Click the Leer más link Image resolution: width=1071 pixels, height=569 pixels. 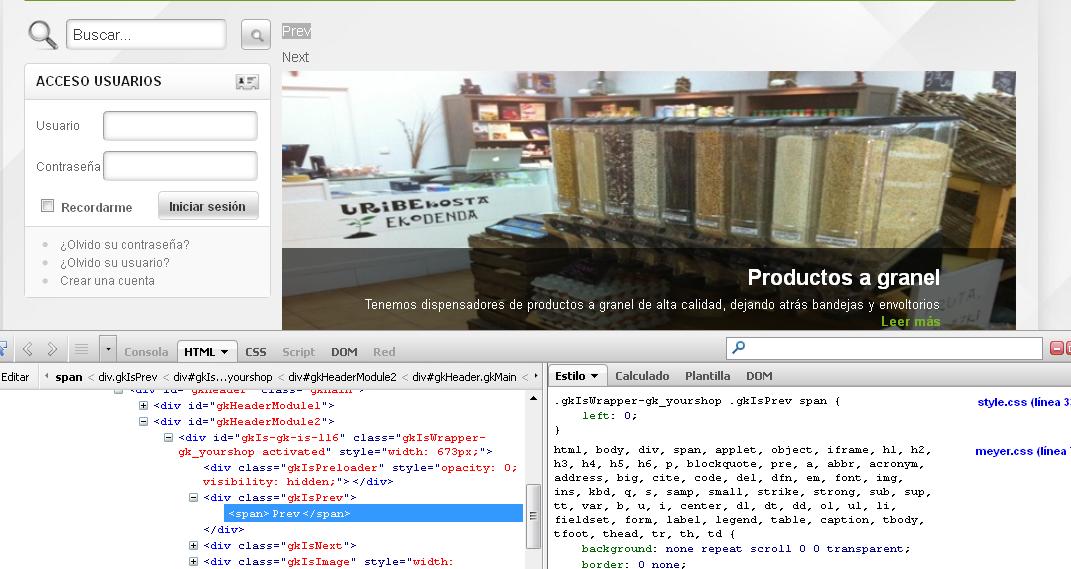tap(910, 321)
